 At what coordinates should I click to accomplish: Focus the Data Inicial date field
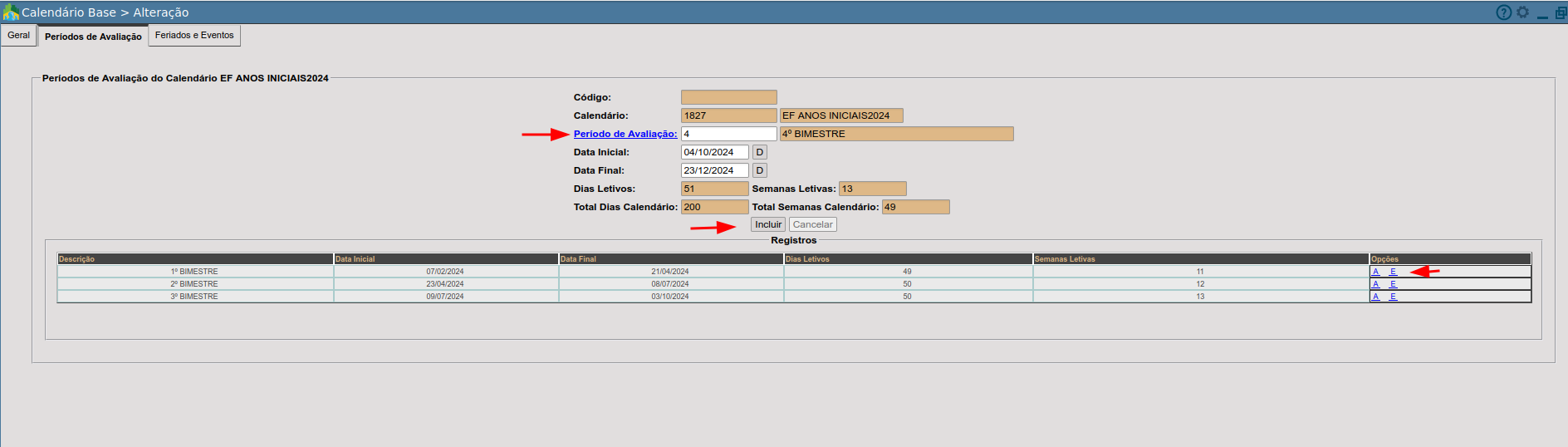(715, 152)
